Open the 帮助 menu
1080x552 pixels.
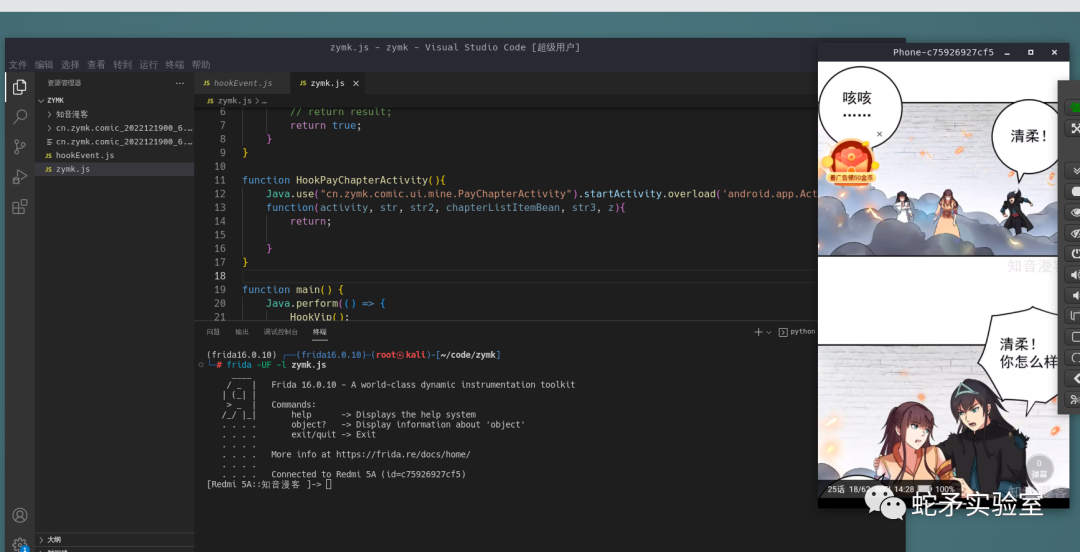[x=201, y=65]
